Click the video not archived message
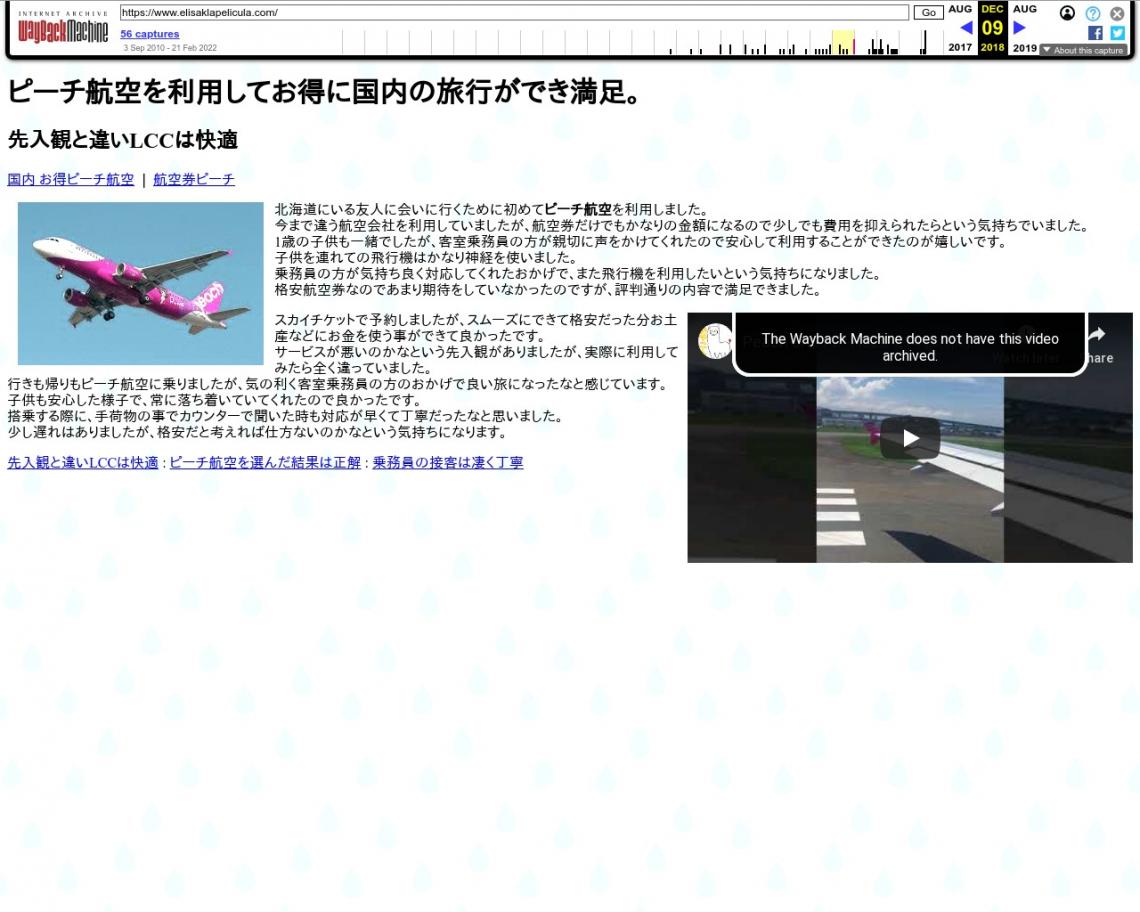This screenshot has width=1140, height=912. 910,347
